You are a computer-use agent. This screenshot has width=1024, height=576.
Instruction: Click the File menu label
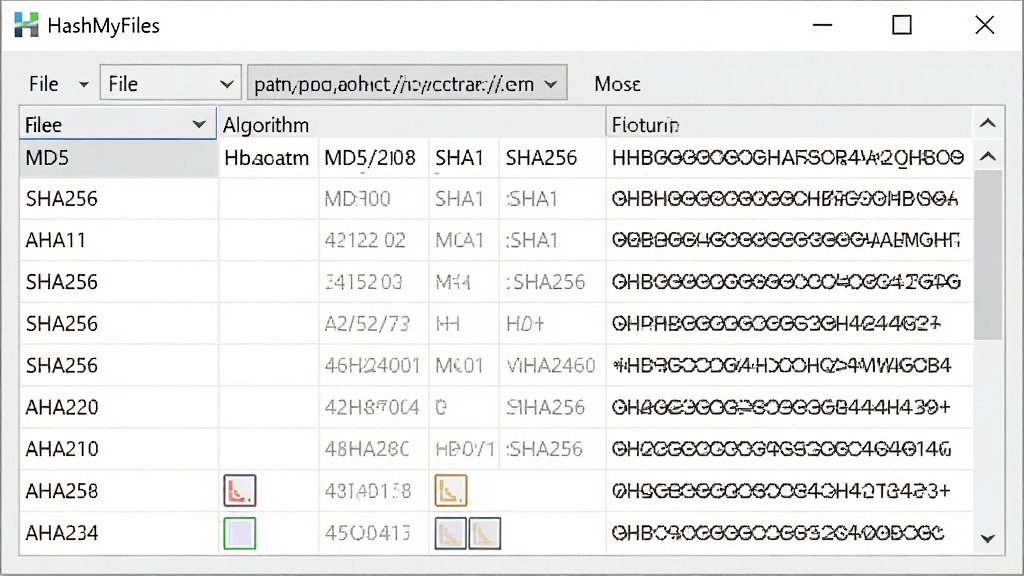(x=44, y=84)
